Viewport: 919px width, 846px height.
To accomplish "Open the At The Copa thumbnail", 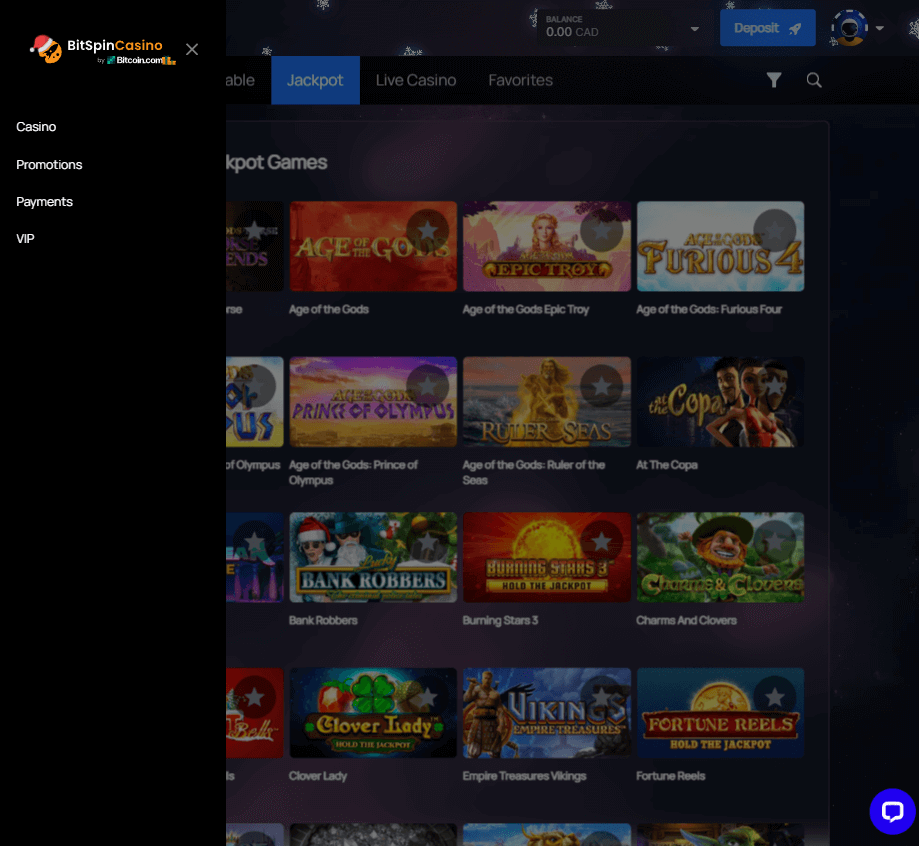I will (x=720, y=402).
